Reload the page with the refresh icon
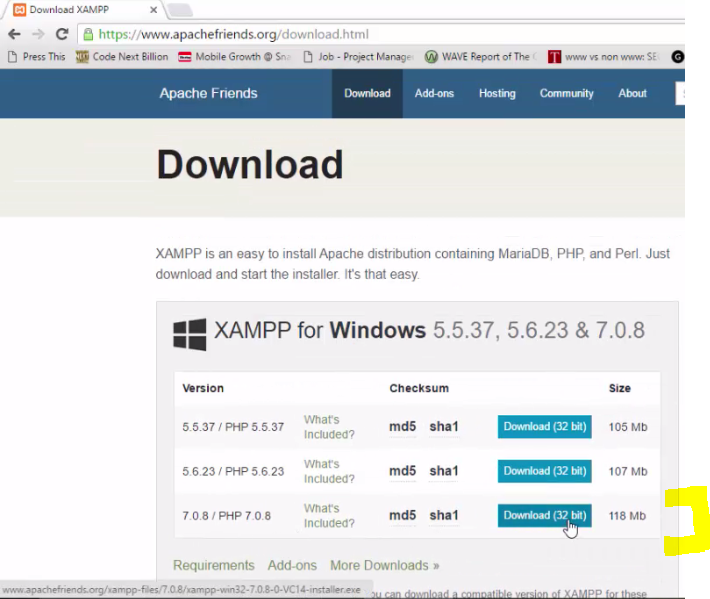 (x=62, y=34)
